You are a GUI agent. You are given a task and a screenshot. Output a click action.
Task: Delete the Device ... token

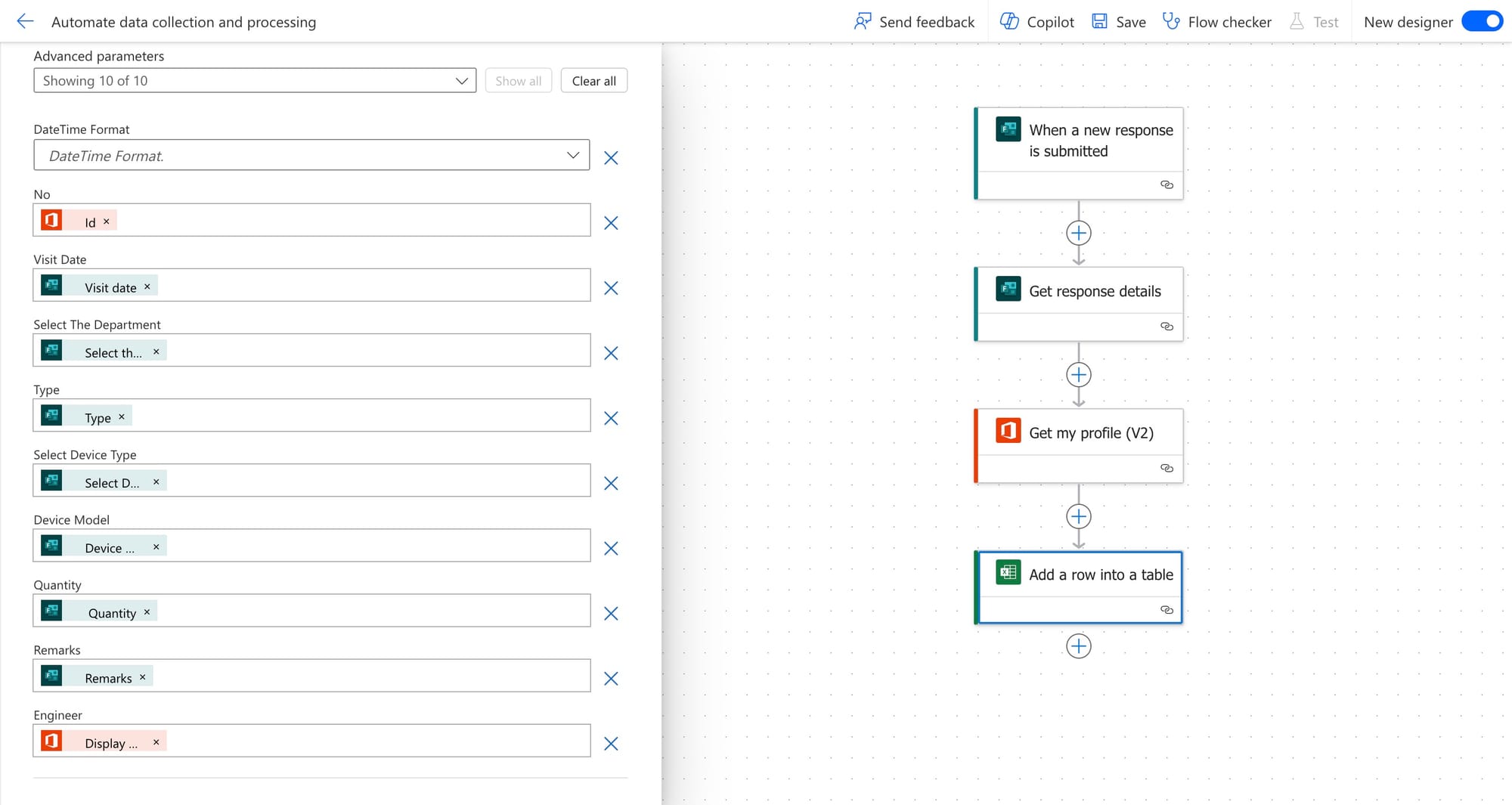[x=156, y=546]
